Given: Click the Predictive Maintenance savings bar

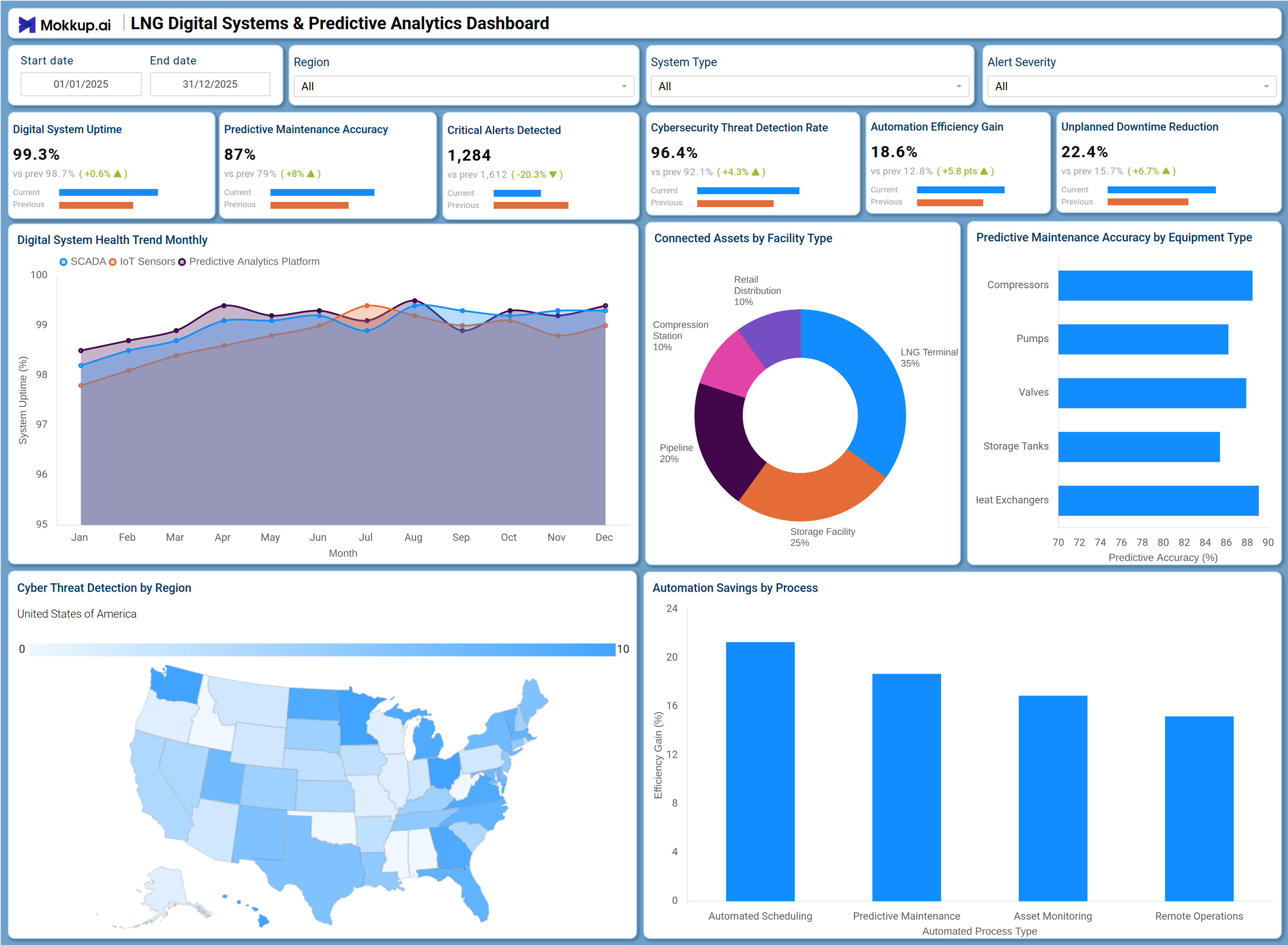Looking at the screenshot, I should 906,787.
